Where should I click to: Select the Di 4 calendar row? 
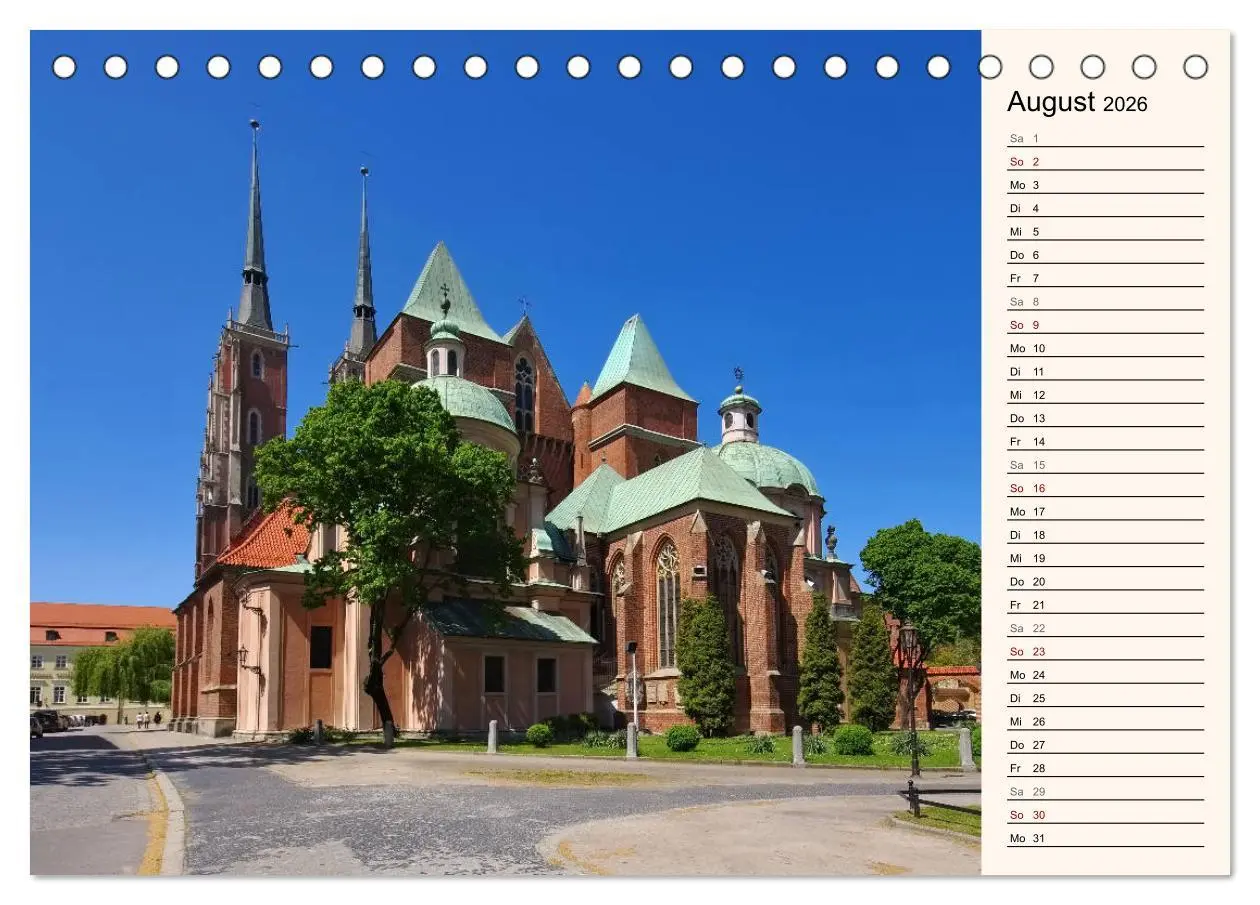tap(1105, 208)
